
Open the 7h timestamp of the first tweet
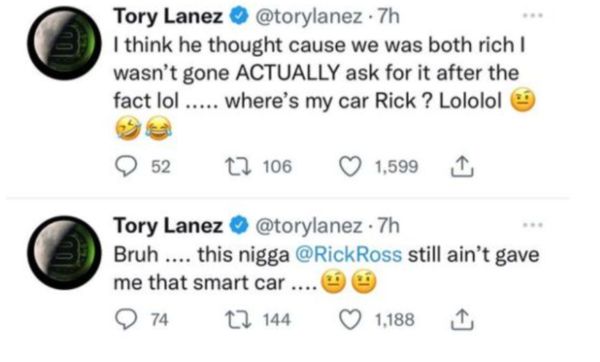click(x=388, y=17)
